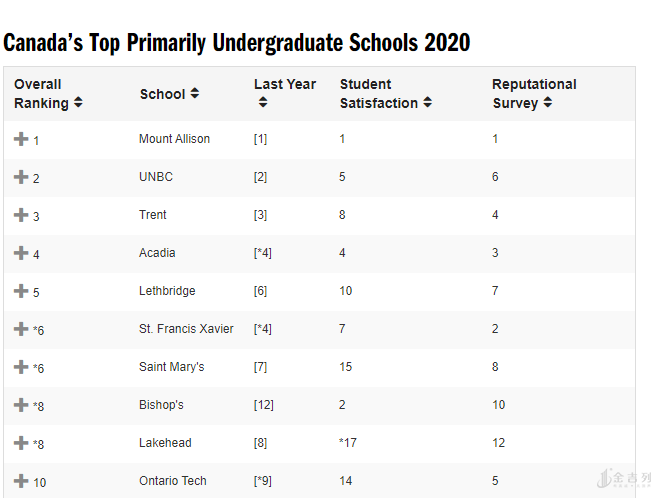Click the plus icon beside Lethbridge
The image size is (661, 498).
tap(21, 291)
